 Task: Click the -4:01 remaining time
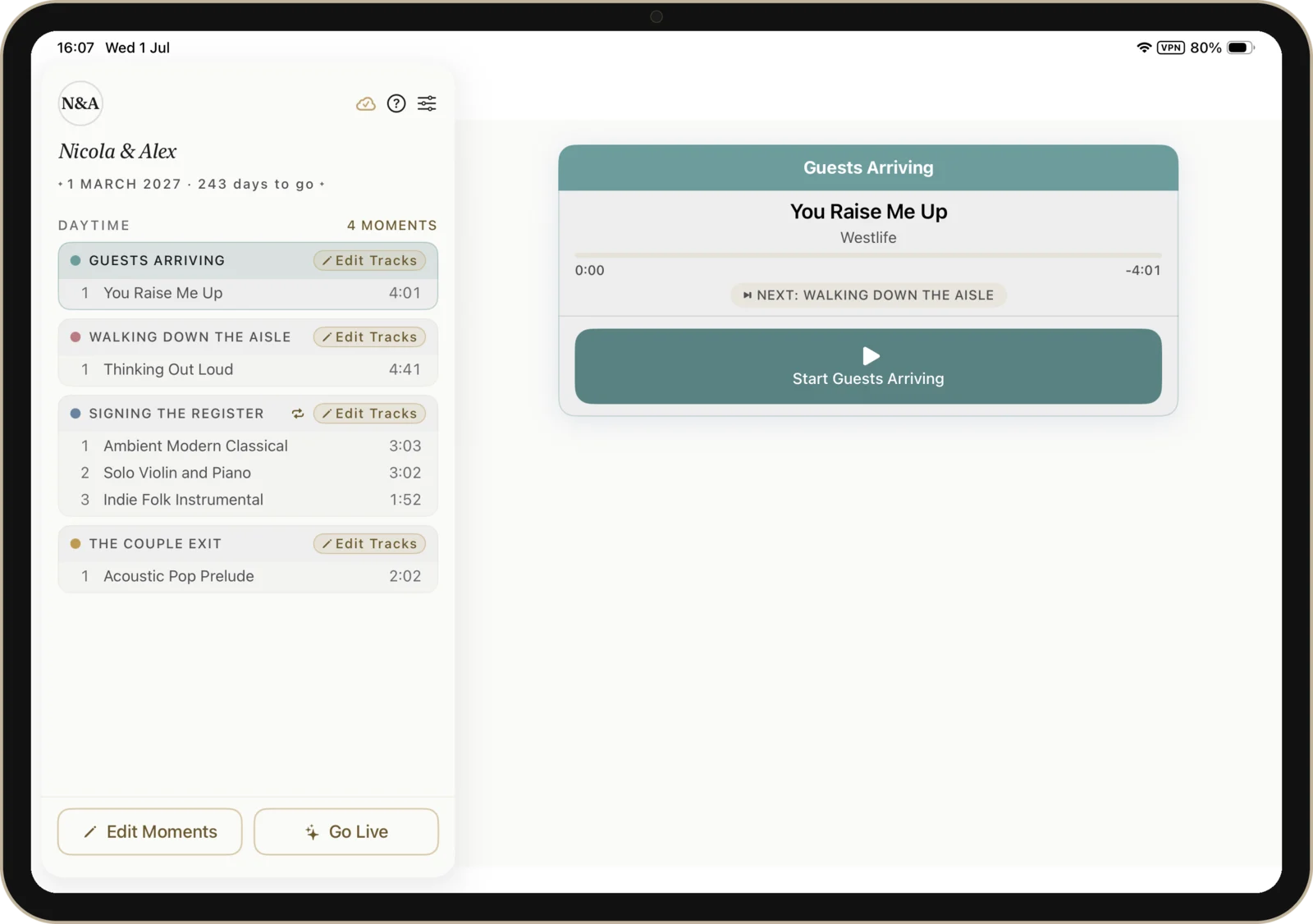coord(1143,270)
